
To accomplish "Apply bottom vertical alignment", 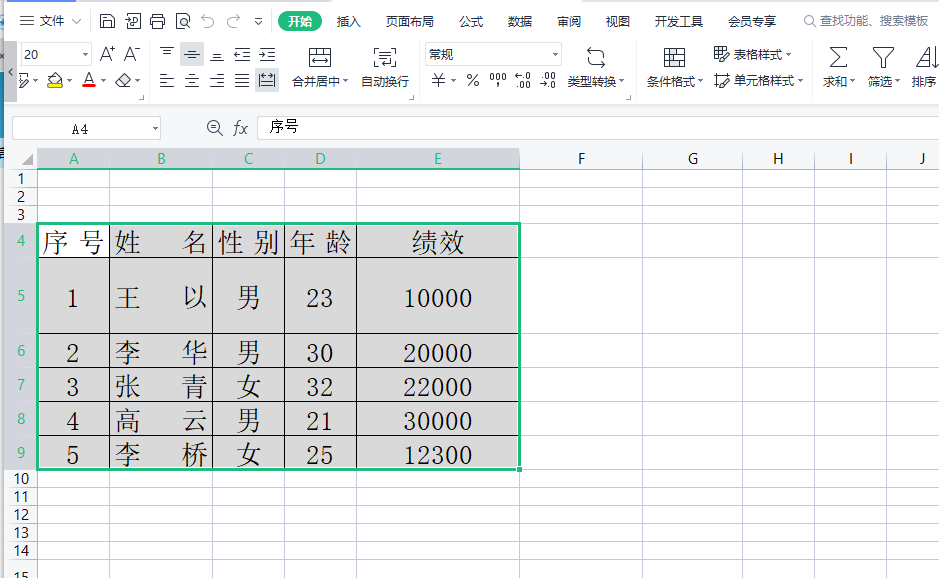I will [217, 55].
